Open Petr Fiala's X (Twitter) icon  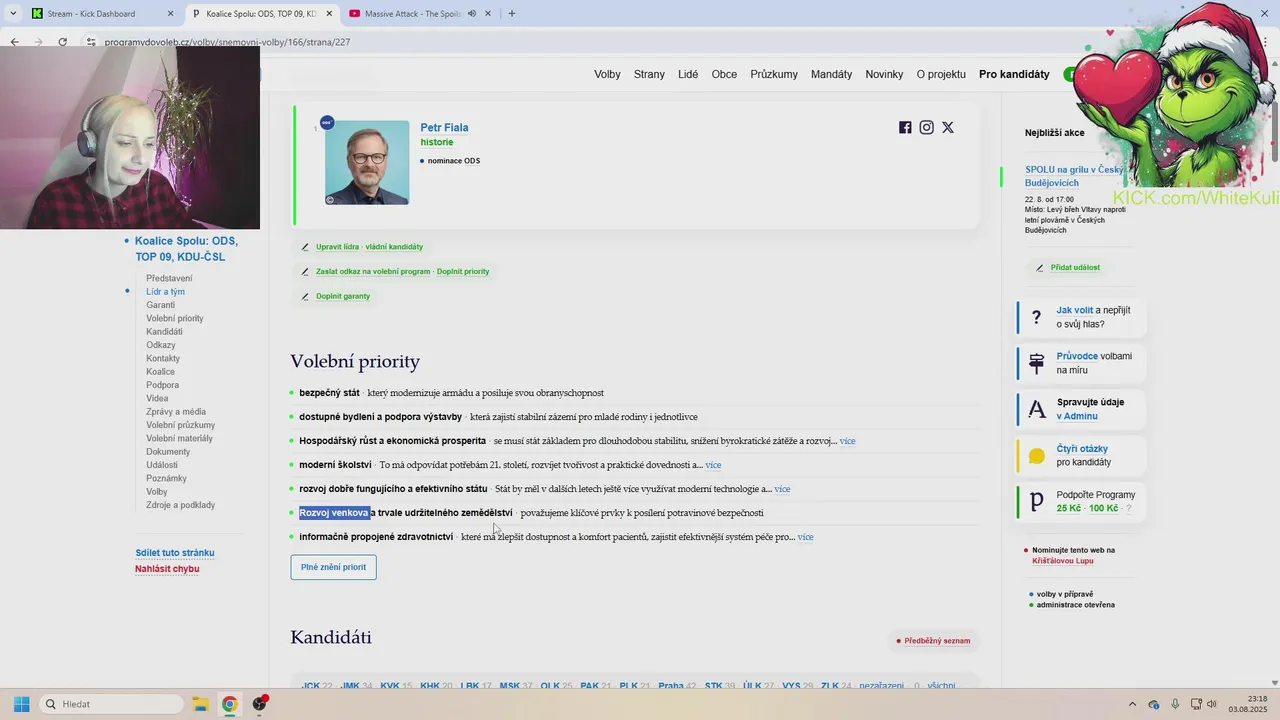(948, 127)
